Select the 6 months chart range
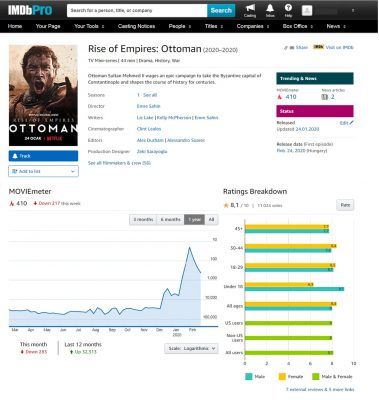379x400 pixels. [x=170, y=219]
